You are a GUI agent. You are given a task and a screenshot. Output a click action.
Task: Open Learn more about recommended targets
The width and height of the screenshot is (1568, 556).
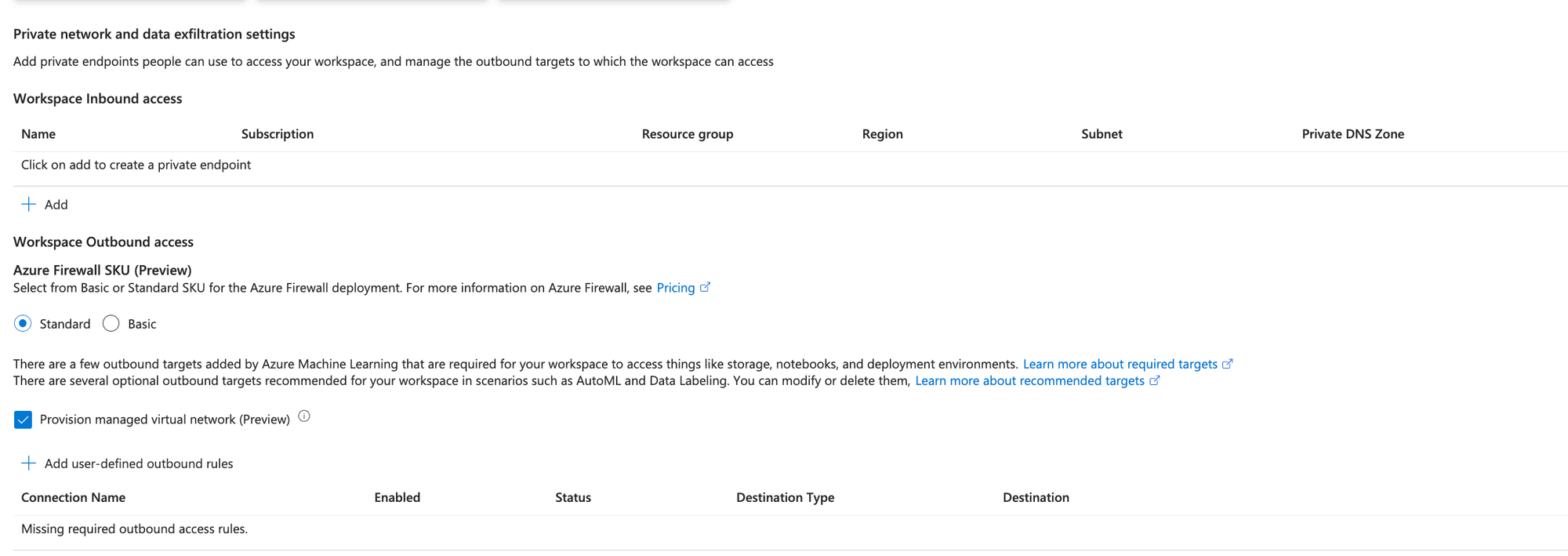click(x=1029, y=381)
